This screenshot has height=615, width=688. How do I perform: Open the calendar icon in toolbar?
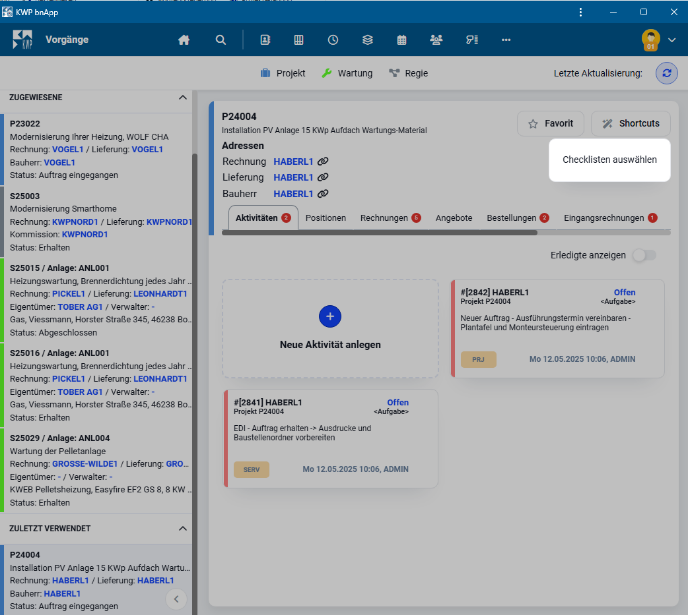tap(401, 40)
